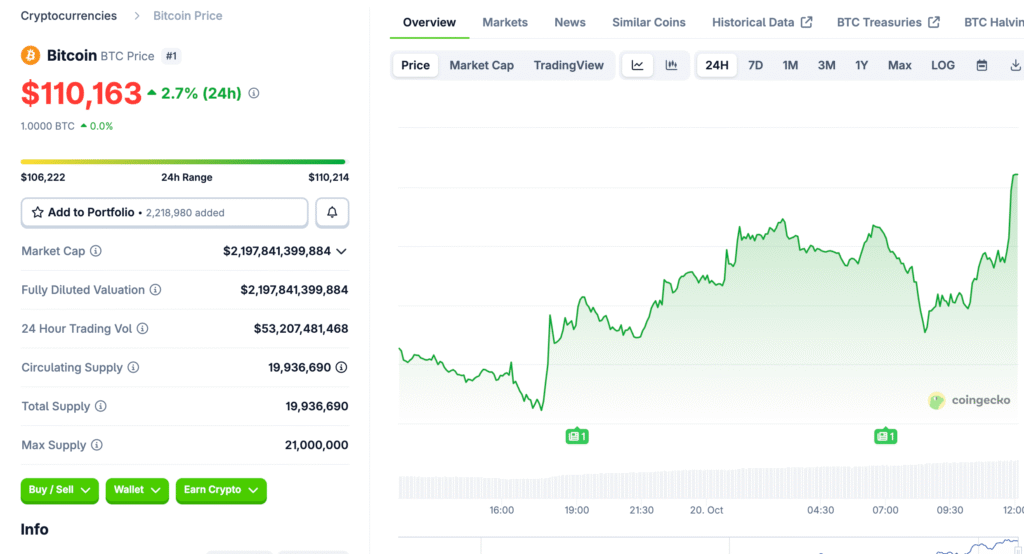Go to the Cryptocurrencies breadcrumb link
Viewport: 1024px width, 554px height.
(69, 16)
